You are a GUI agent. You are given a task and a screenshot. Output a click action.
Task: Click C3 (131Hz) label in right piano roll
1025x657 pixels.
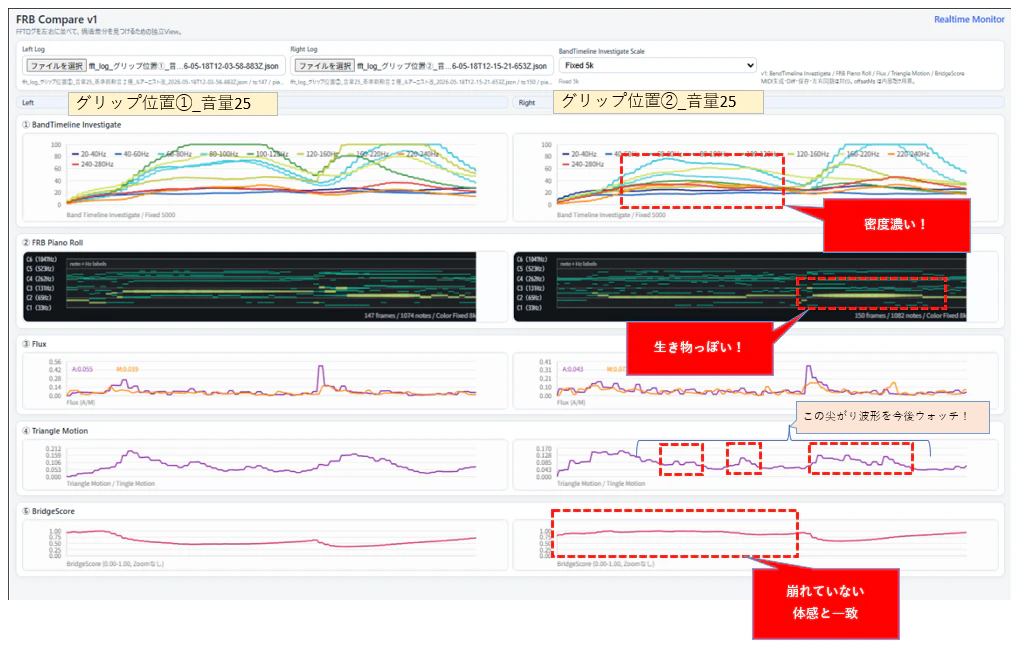point(530,288)
